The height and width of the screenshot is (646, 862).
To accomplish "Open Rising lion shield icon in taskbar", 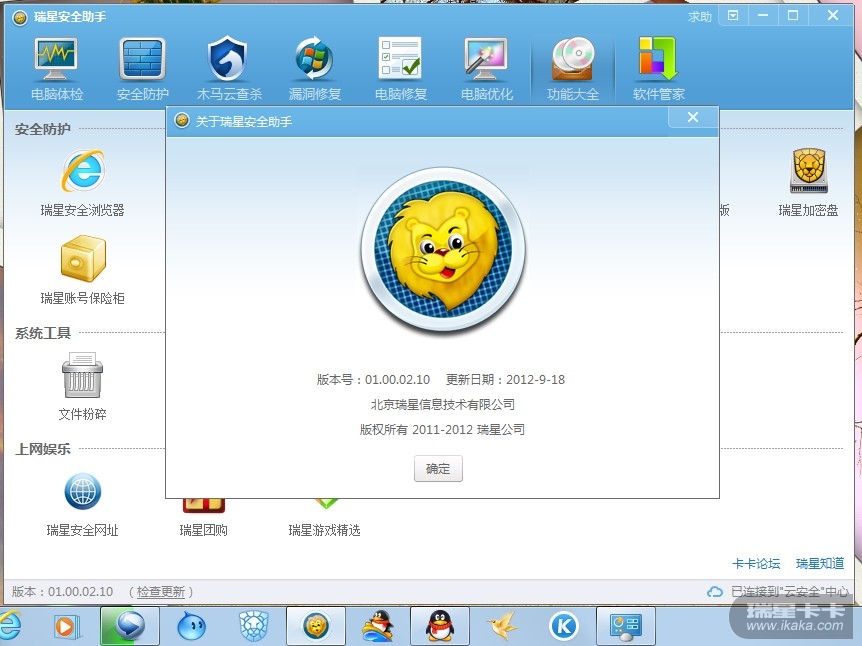I will (253, 626).
